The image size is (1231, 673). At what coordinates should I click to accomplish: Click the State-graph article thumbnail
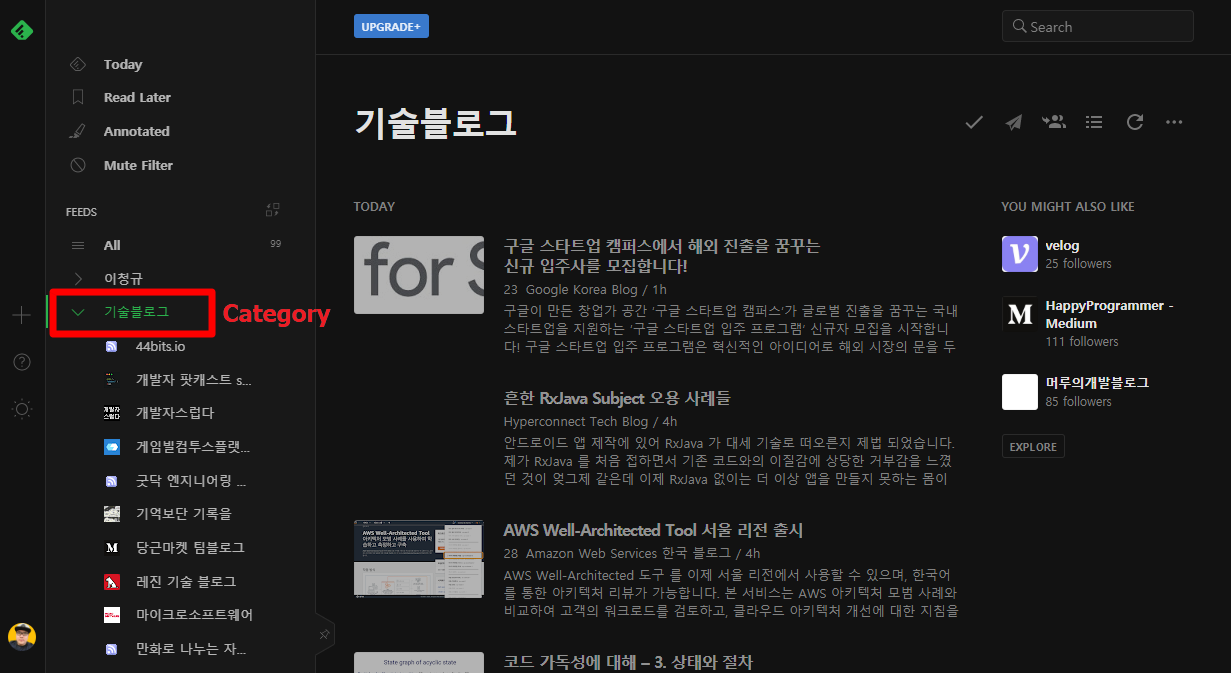(x=419, y=662)
